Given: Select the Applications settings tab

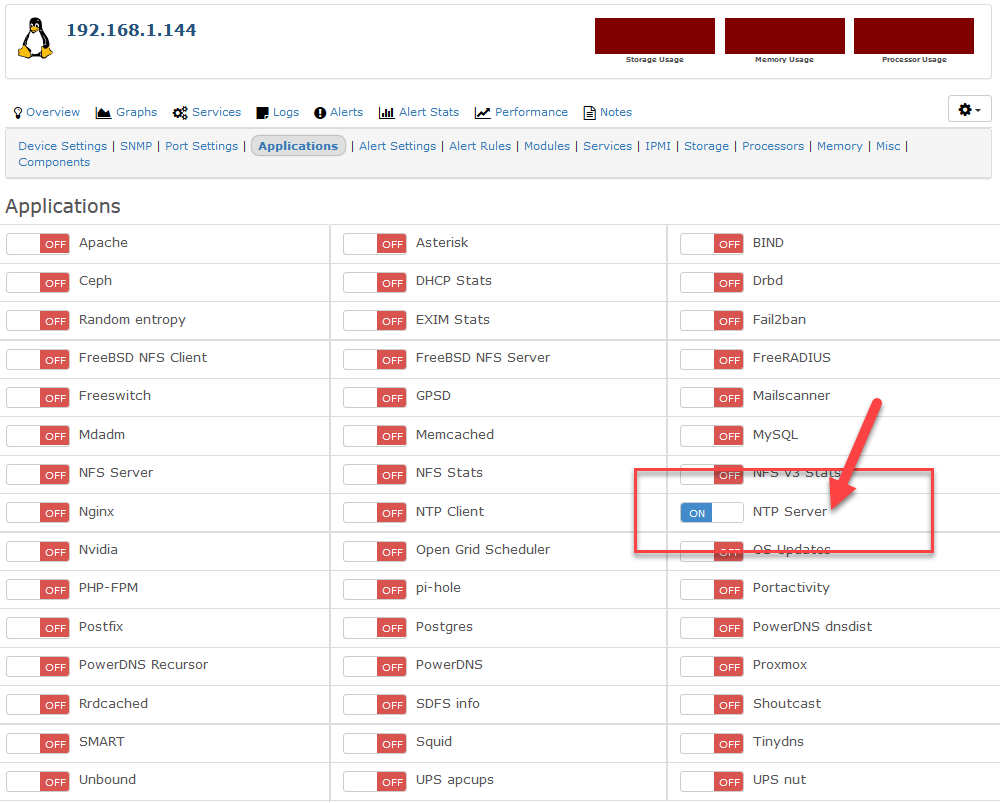Looking at the screenshot, I should click(x=298, y=146).
